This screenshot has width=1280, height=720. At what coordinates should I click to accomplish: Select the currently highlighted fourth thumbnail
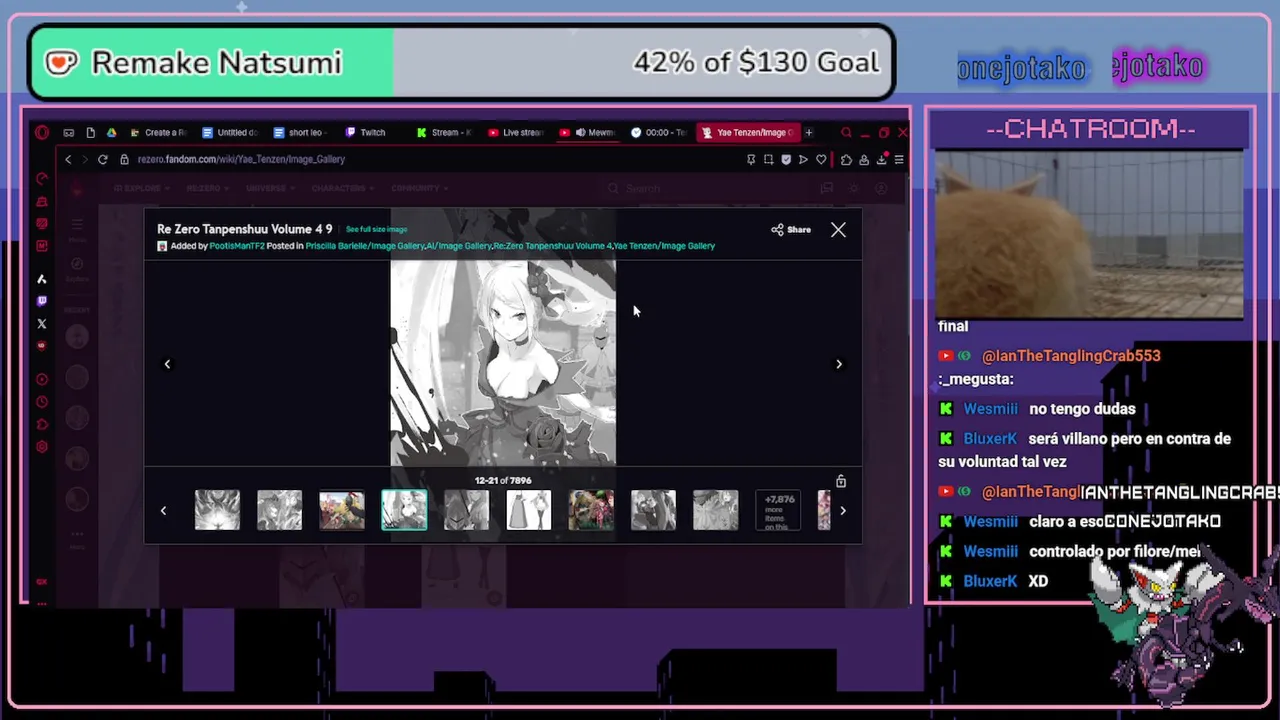click(x=404, y=510)
